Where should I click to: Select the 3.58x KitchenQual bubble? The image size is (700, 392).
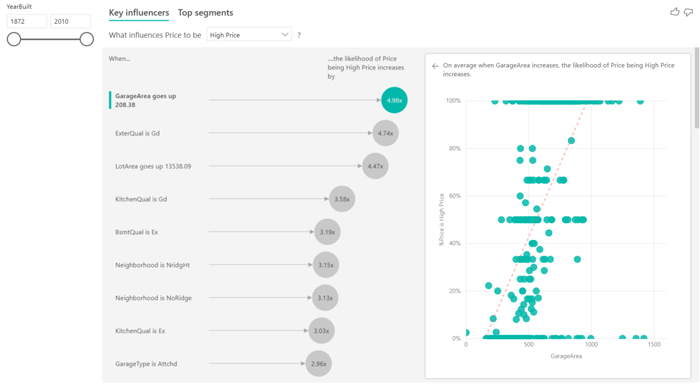coord(342,199)
